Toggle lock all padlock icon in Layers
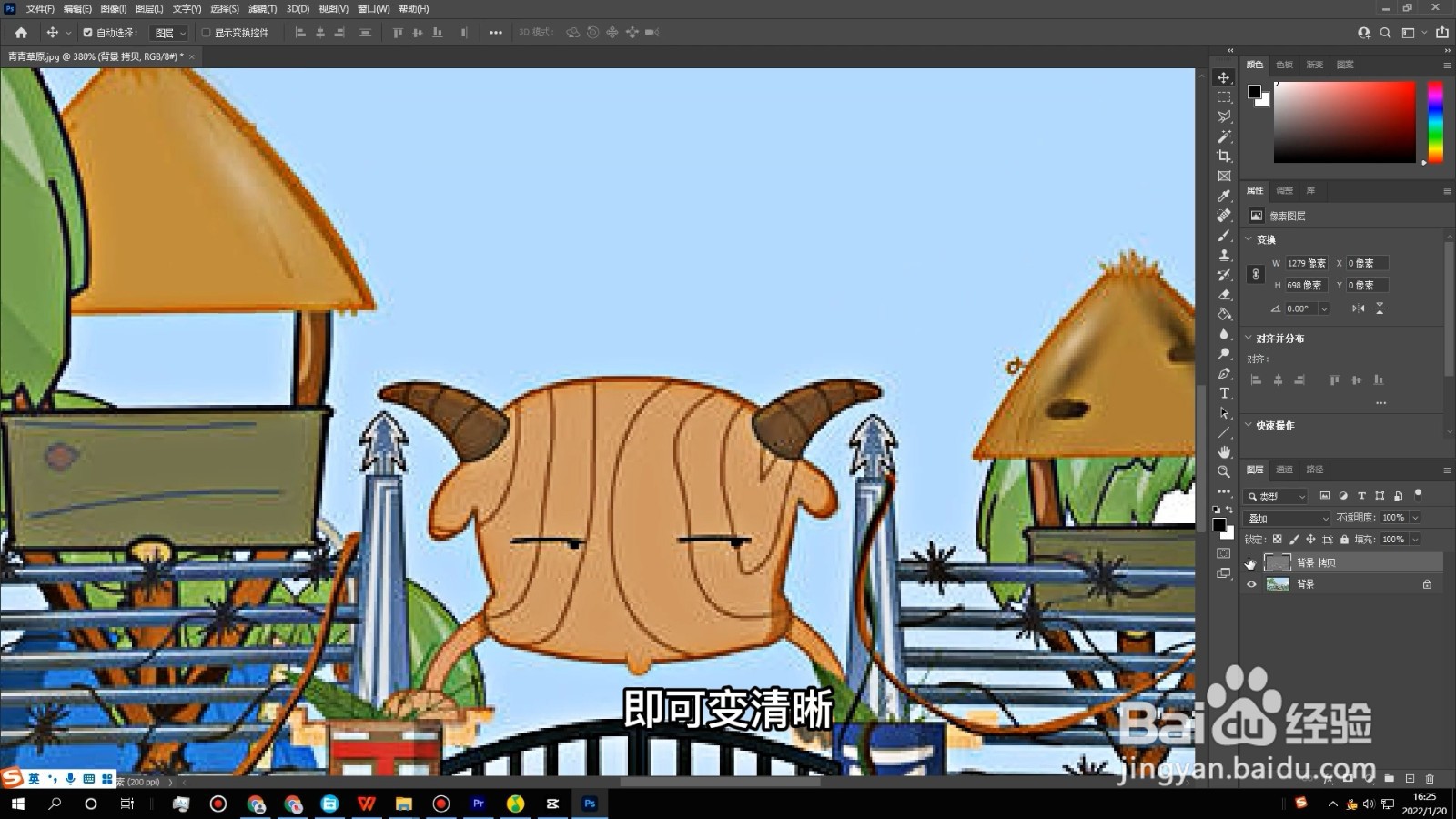The height and width of the screenshot is (819, 1456). click(1344, 540)
